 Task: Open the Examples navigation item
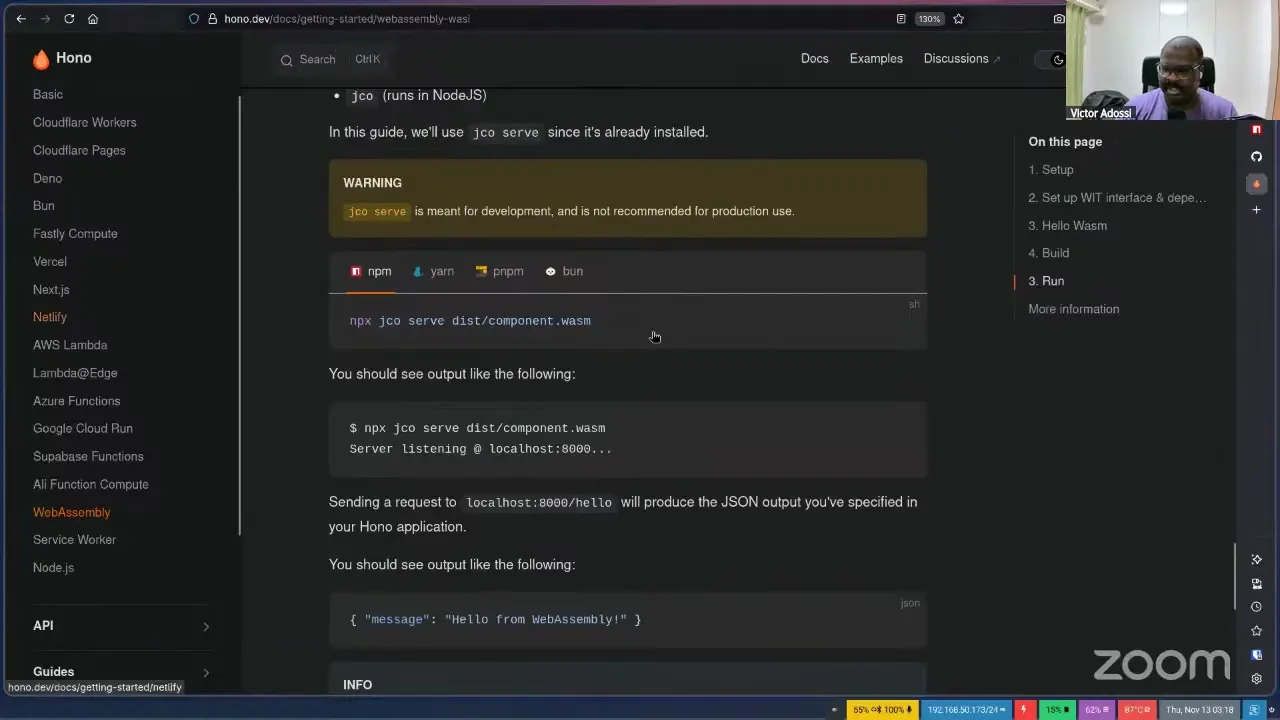click(876, 59)
